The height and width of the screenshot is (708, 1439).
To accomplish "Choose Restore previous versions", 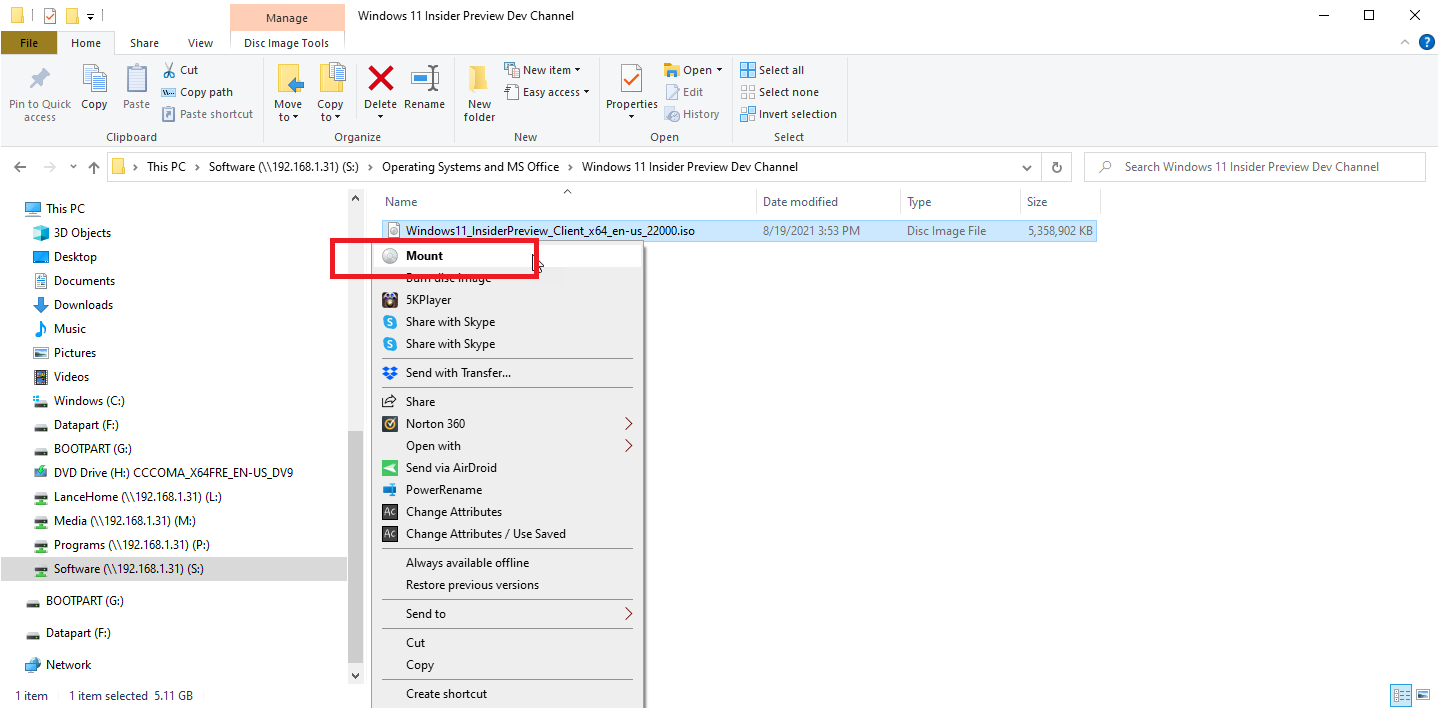I will (506, 585).
